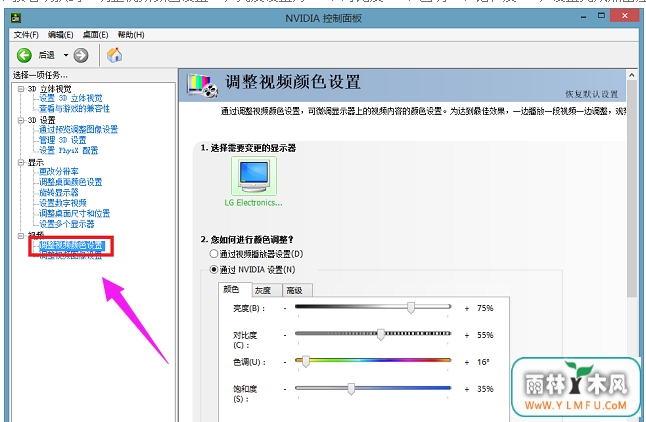Click the grey Forward arrow icon
646x422 pixels.
tap(81, 55)
